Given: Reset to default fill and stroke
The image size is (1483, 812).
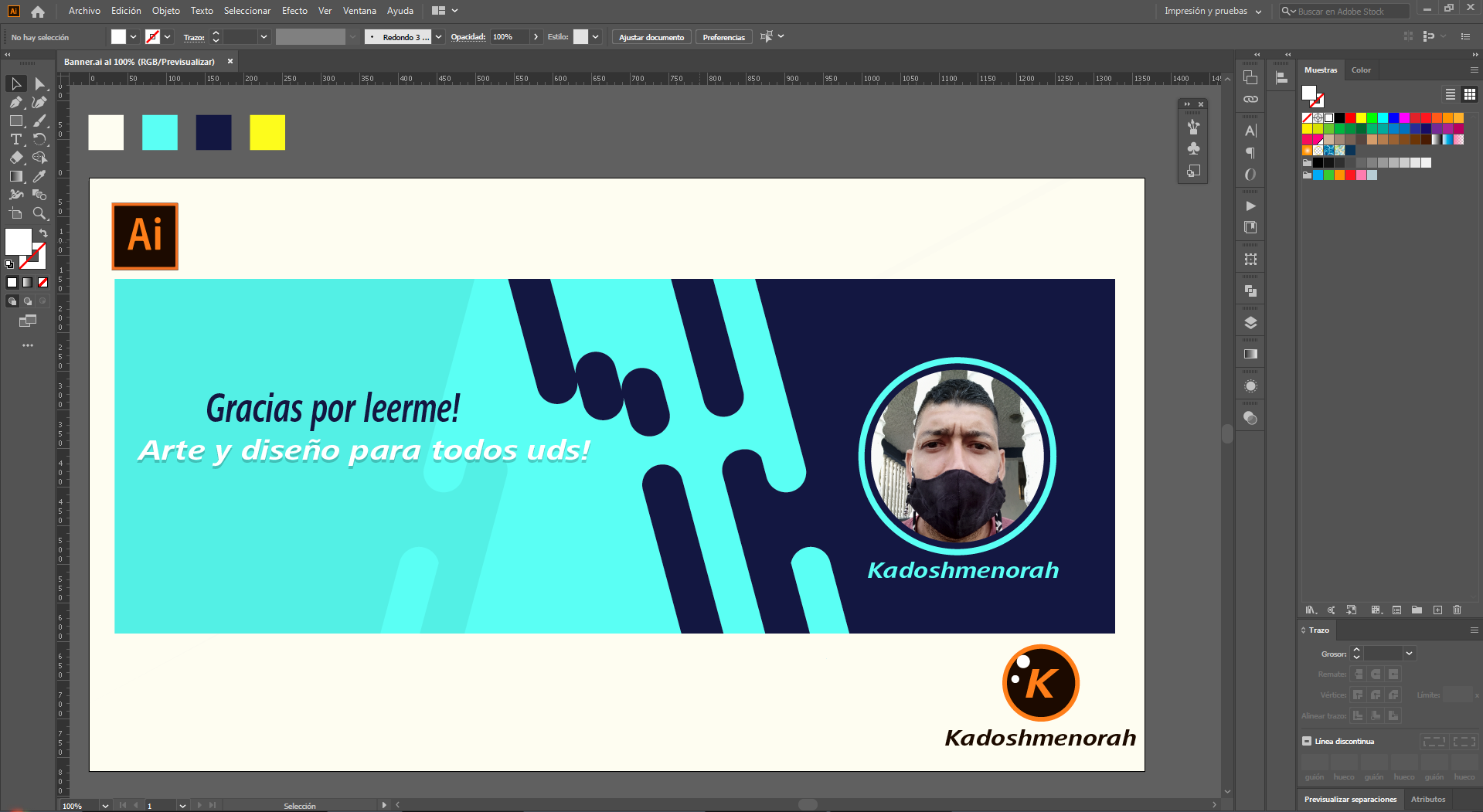Looking at the screenshot, I should click(x=9, y=264).
